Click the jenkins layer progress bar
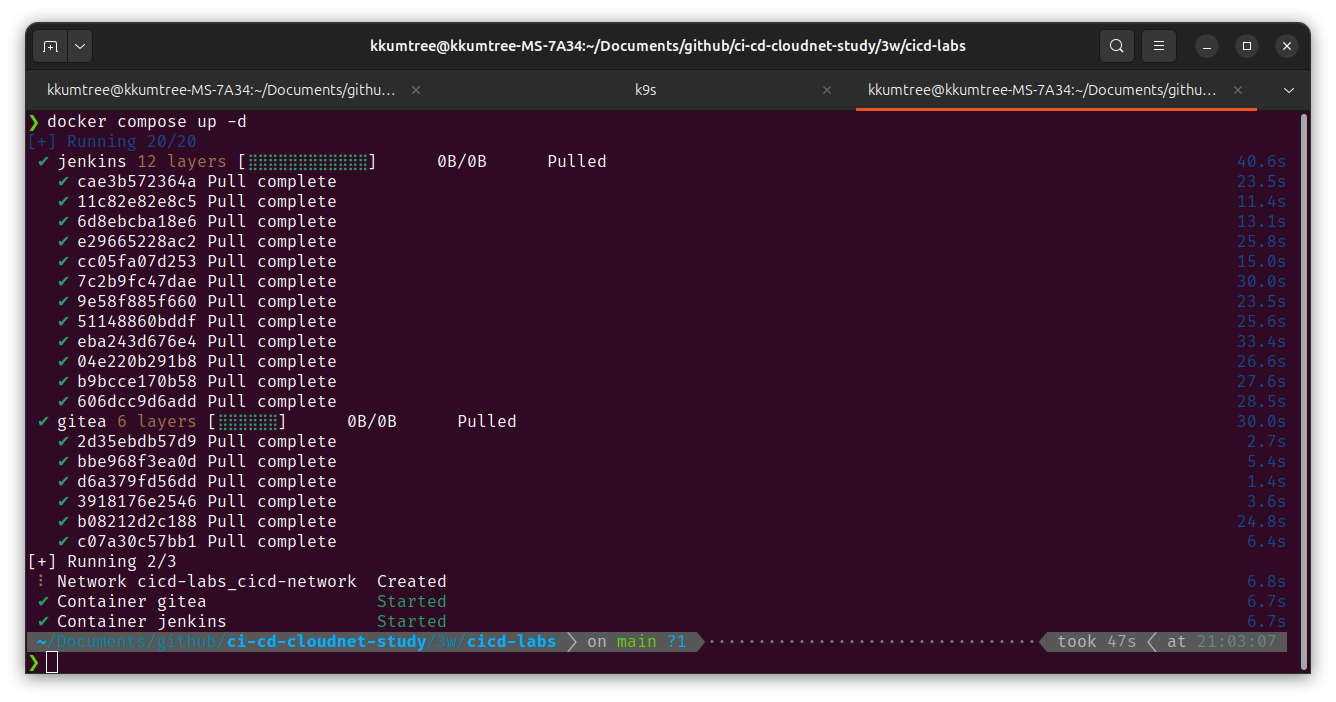Image resolution: width=1336 pixels, height=702 pixels. 307,162
